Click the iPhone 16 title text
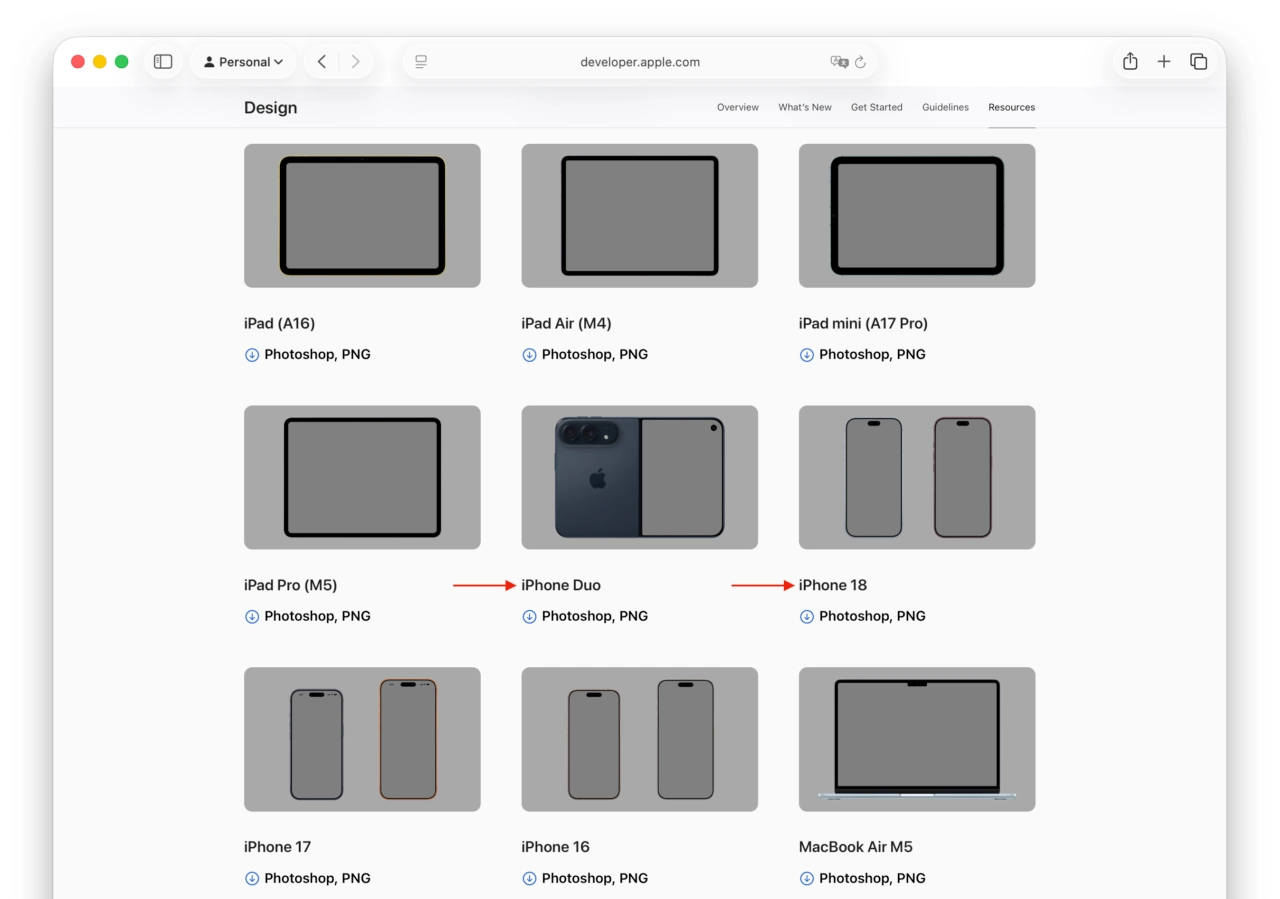Viewport: 1280px width, 899px height. 555,848
